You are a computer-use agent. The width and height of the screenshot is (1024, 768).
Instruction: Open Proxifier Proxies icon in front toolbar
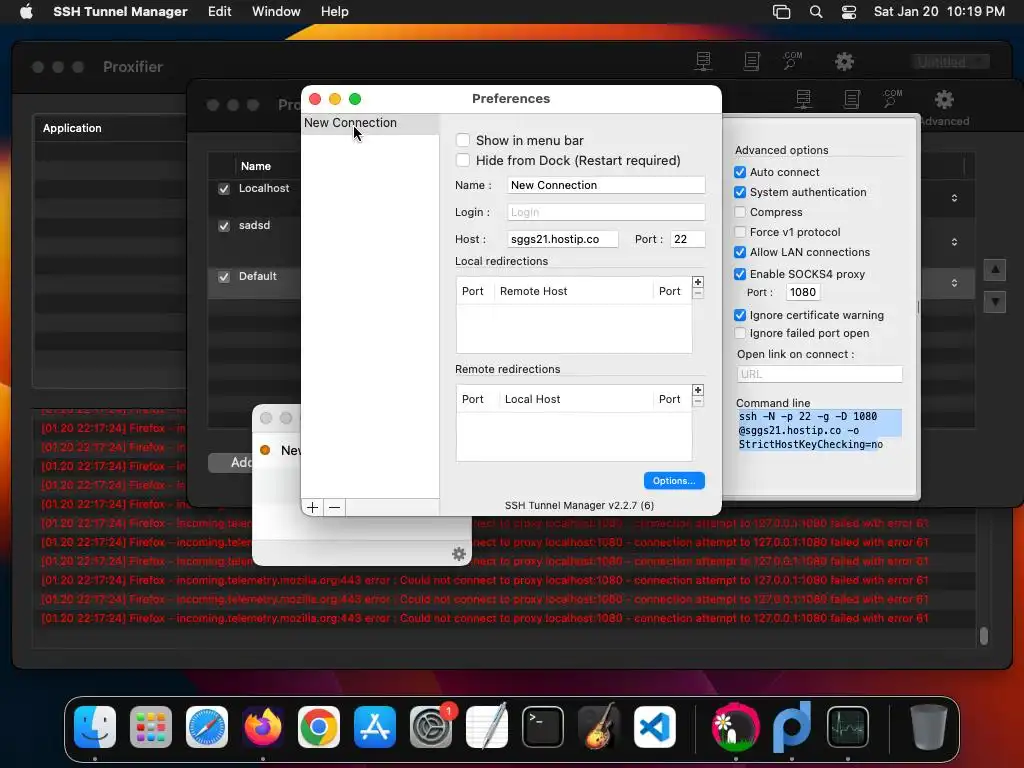[x=803, y=99]
